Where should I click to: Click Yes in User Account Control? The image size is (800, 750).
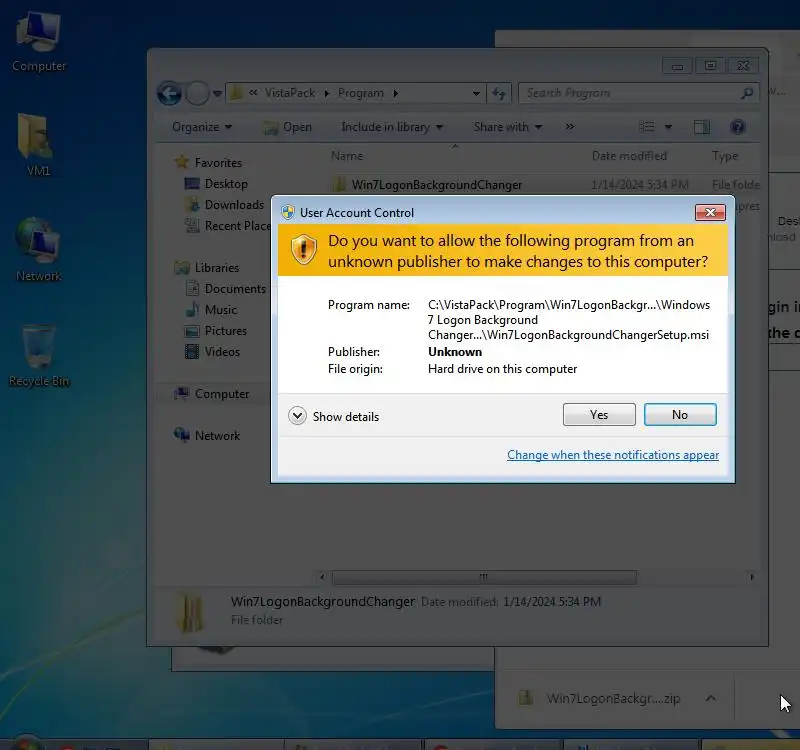[599, 414]
